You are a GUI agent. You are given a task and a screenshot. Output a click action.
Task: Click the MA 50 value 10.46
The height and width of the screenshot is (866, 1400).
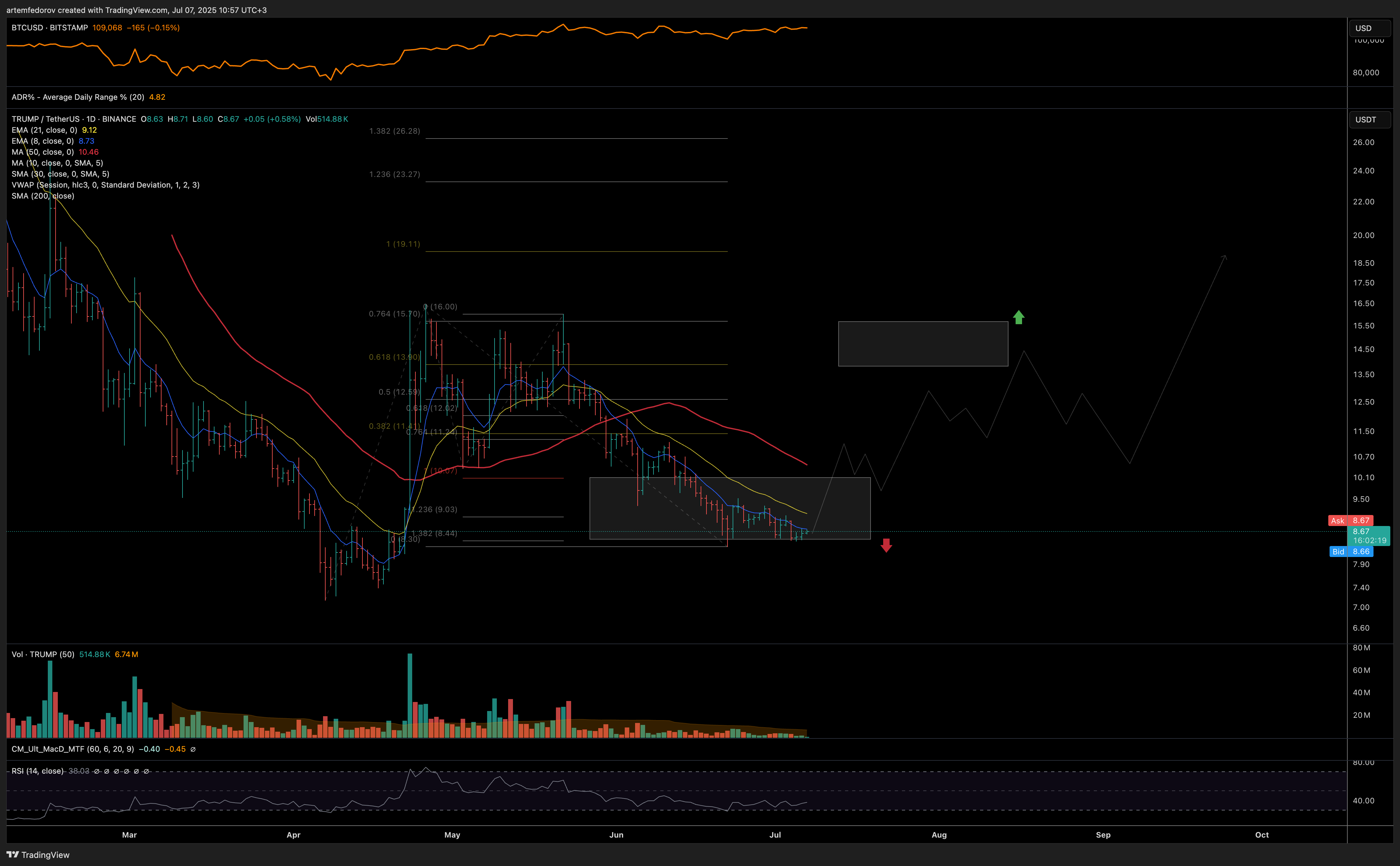point(89,152)
